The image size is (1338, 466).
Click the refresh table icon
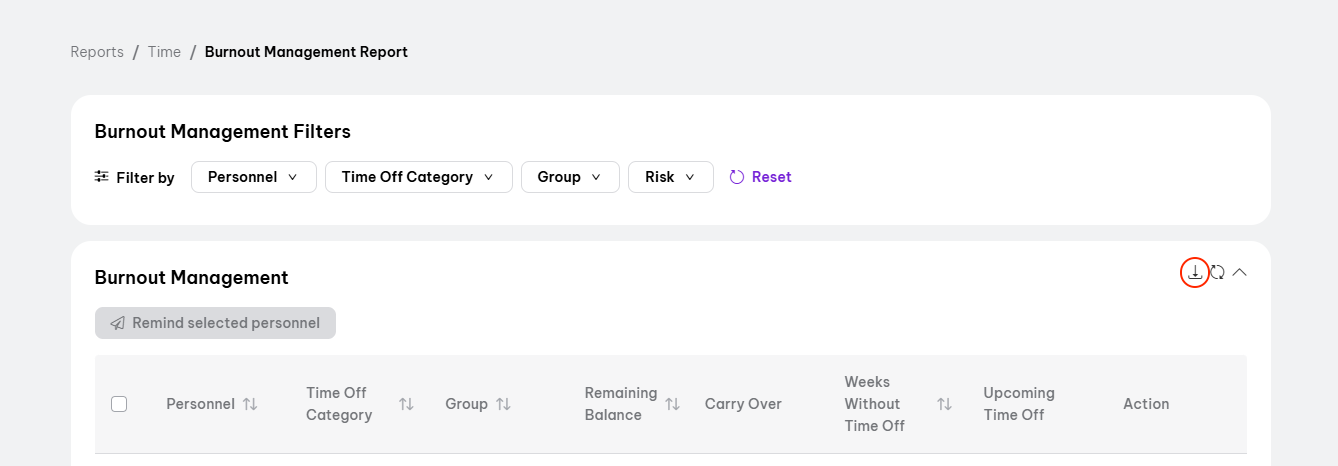point(1217,272)
